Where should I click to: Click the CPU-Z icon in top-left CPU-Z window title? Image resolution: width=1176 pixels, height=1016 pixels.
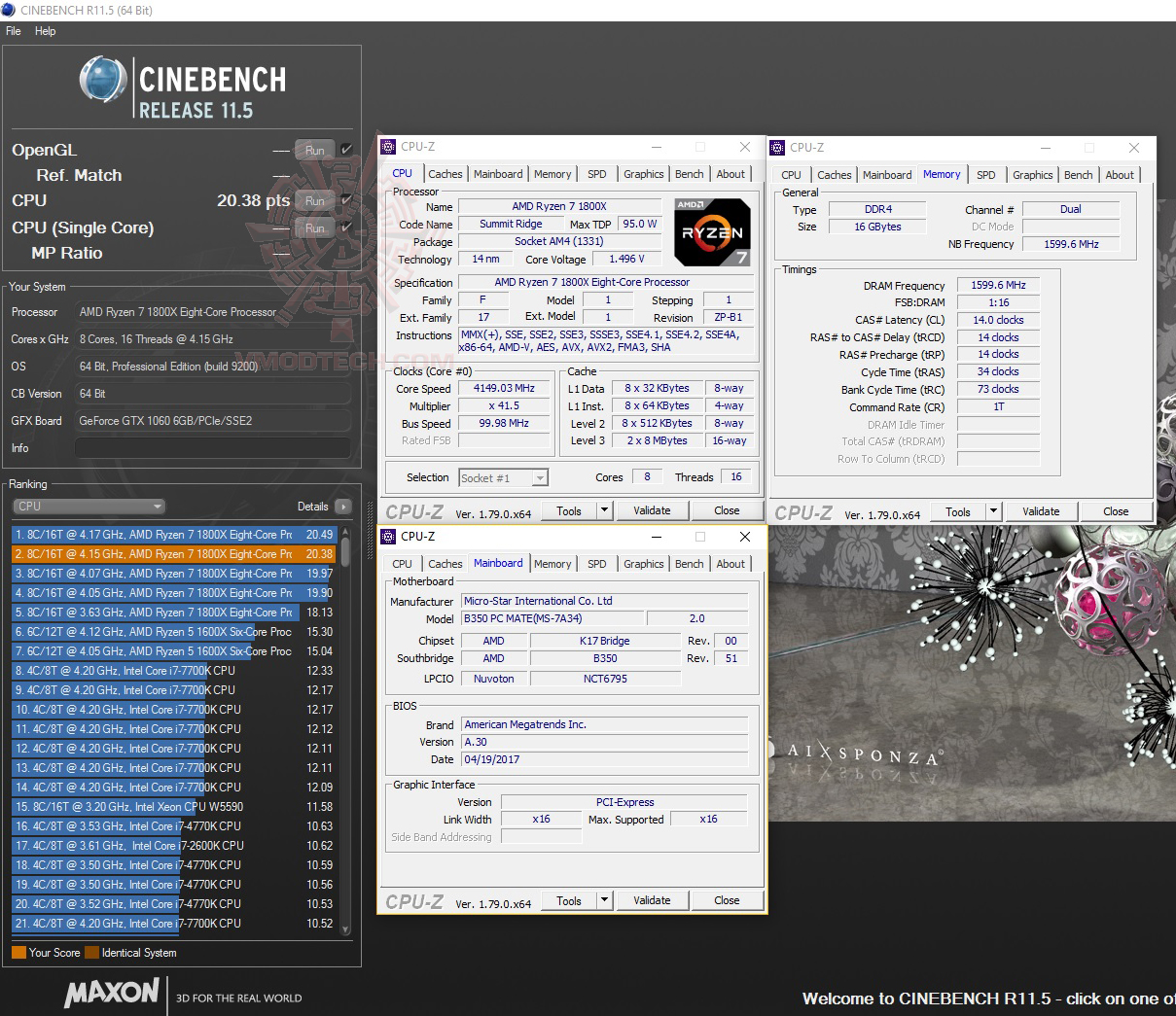pos(388,147)
